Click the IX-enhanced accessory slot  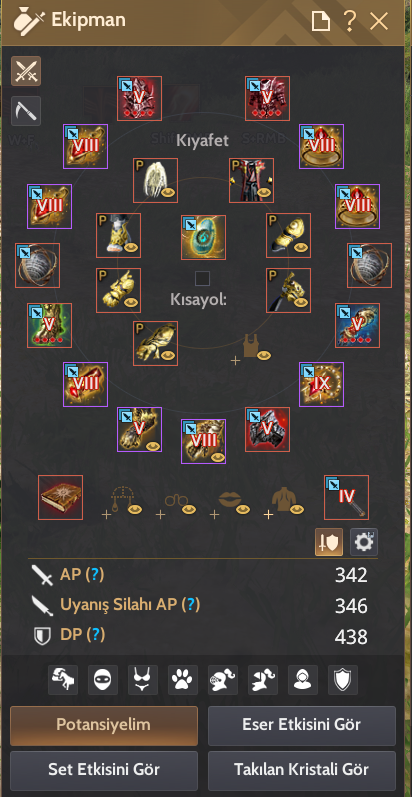coord(322,384)
